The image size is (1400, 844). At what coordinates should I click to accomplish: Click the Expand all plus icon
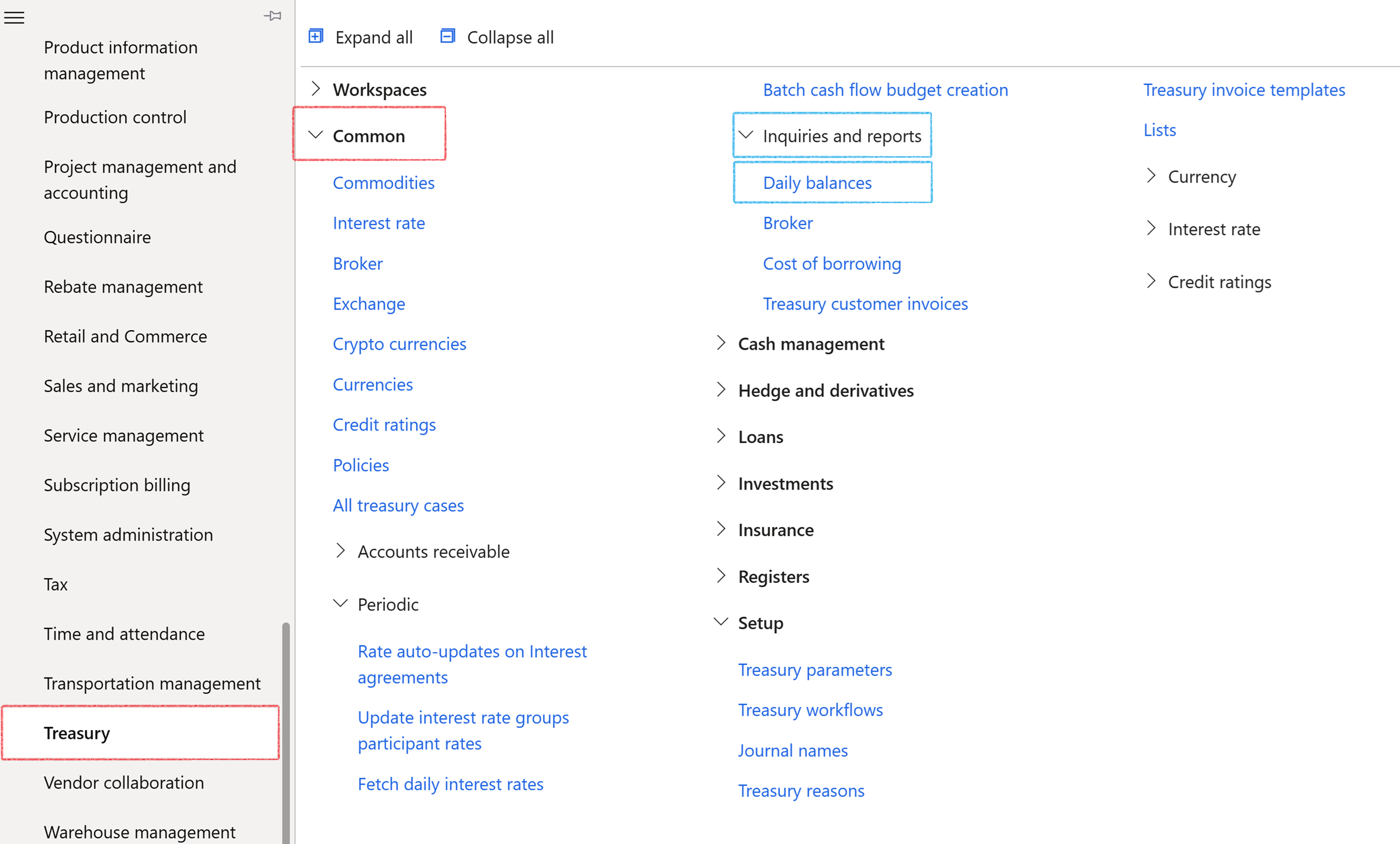(316, 37)
